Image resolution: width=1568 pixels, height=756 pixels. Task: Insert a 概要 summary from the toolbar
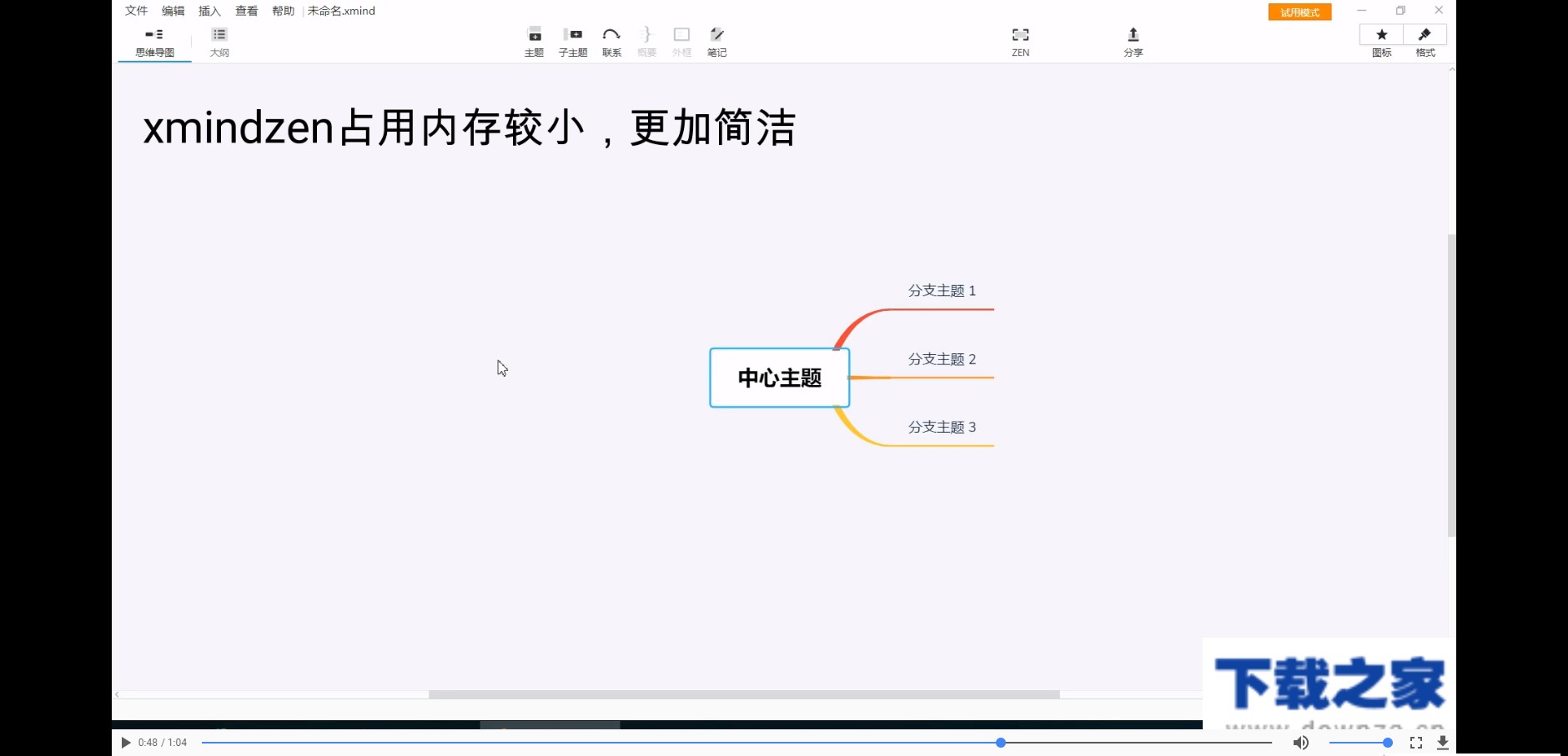(x=646, y=40)
